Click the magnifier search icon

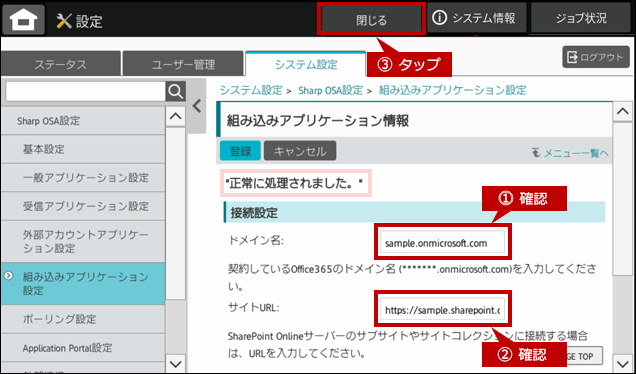pos(176,92)
